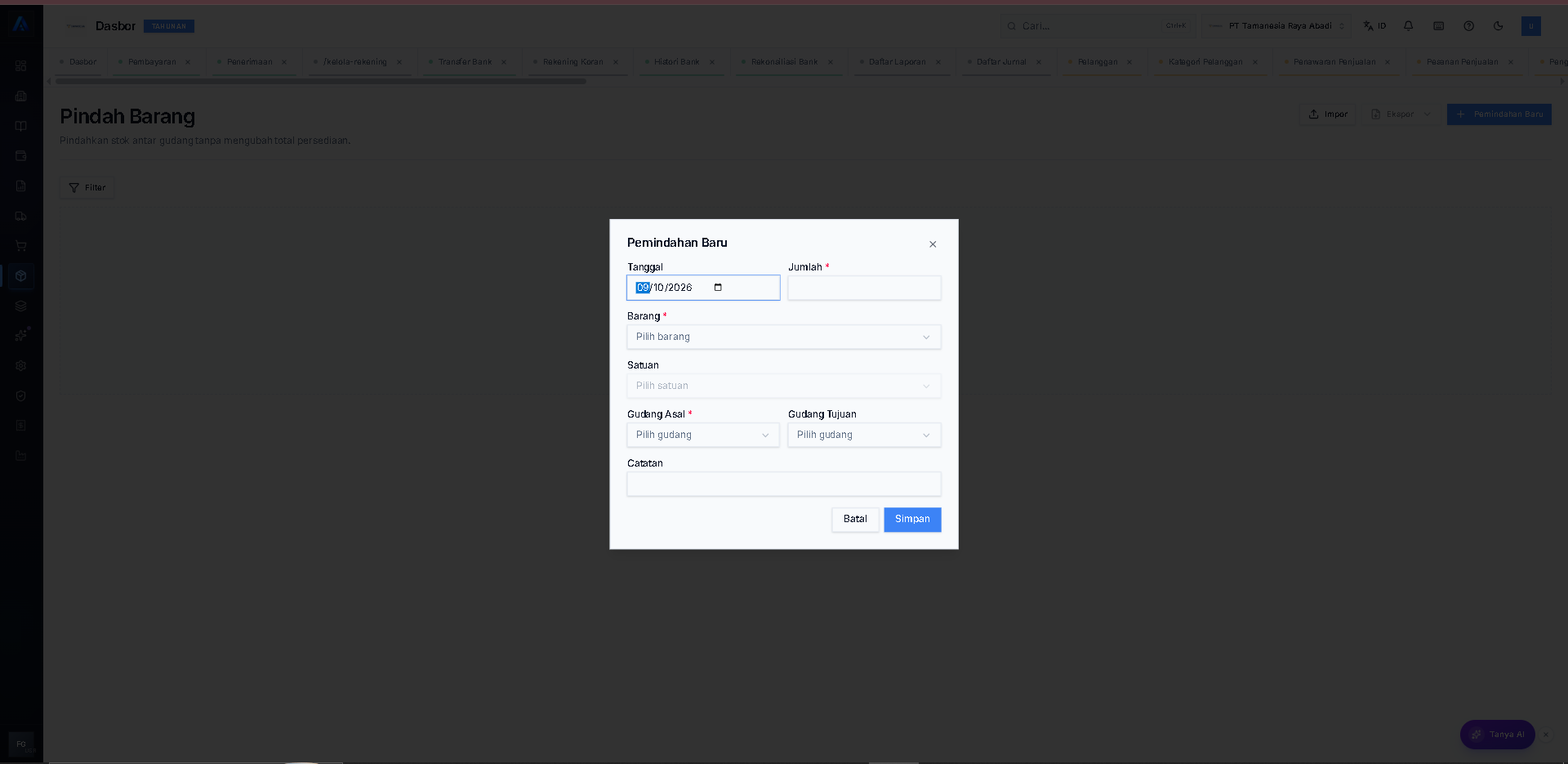Click the Jumlah input field
This screenshot has height=764, width=1568.
point(864,288)
